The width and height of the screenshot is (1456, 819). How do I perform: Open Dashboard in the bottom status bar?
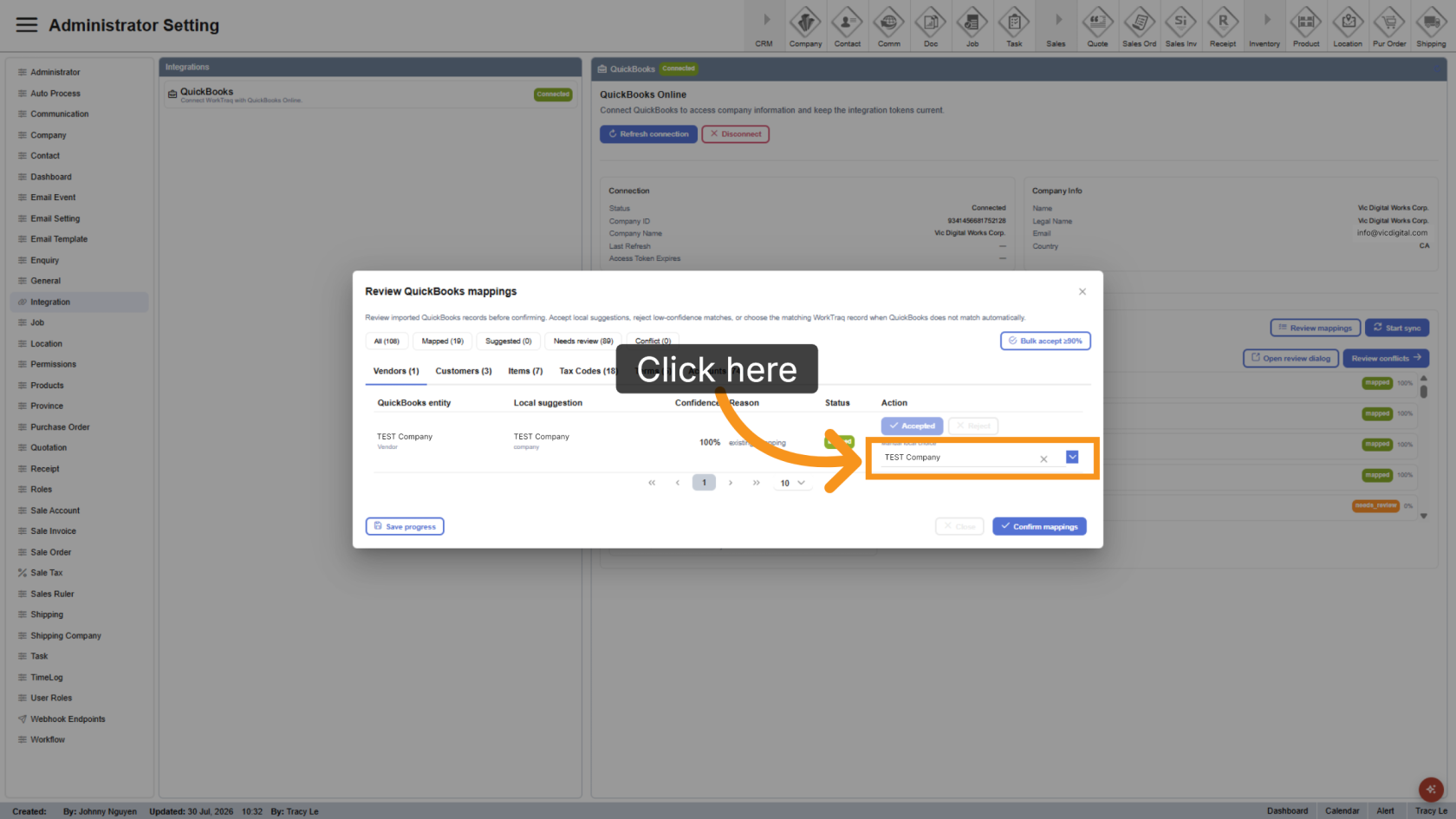click(x=1287, y=811)
